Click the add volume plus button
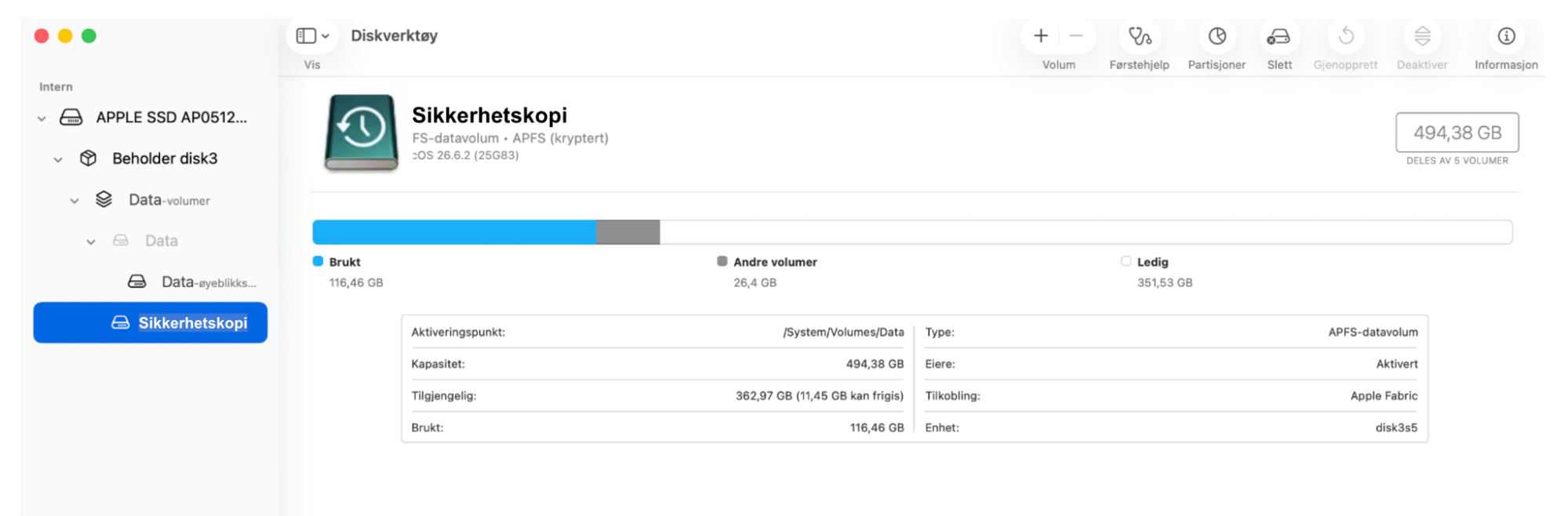Image resolution: width=1568 pixels, height=516 pixels. click(1041, 35)
